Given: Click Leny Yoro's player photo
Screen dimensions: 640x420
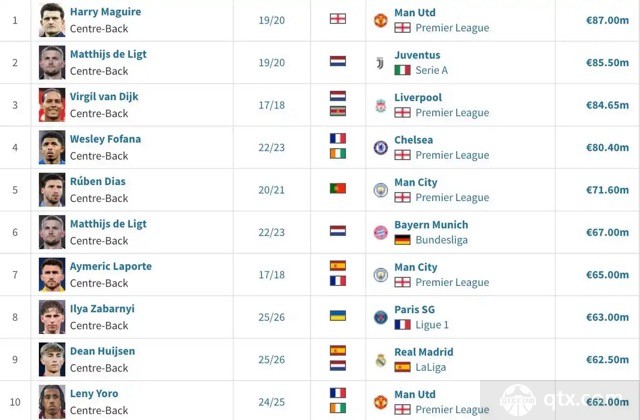Looking at the screenshot, I should click(52, 402).
